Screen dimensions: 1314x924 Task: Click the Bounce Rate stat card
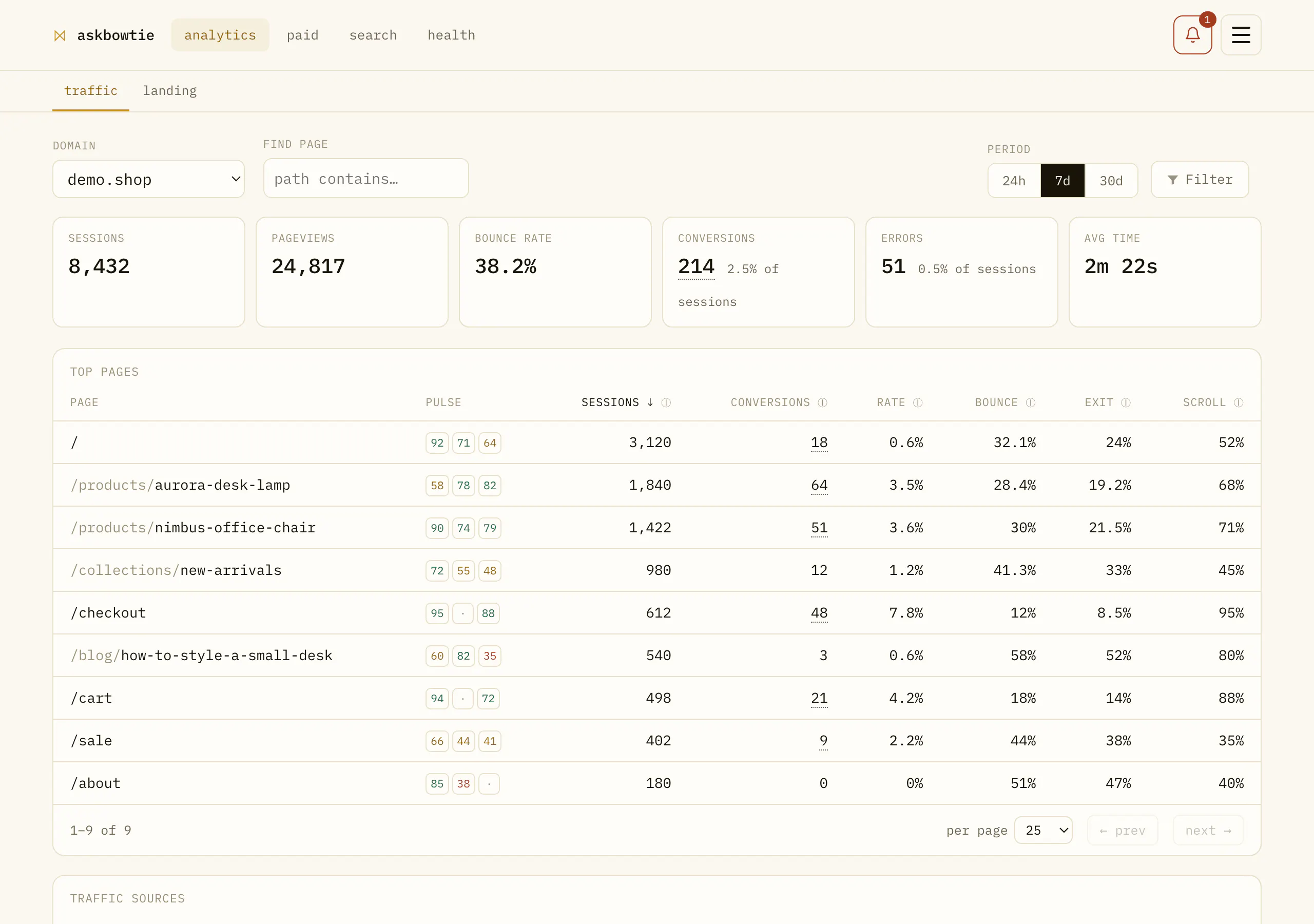point(555,272)
